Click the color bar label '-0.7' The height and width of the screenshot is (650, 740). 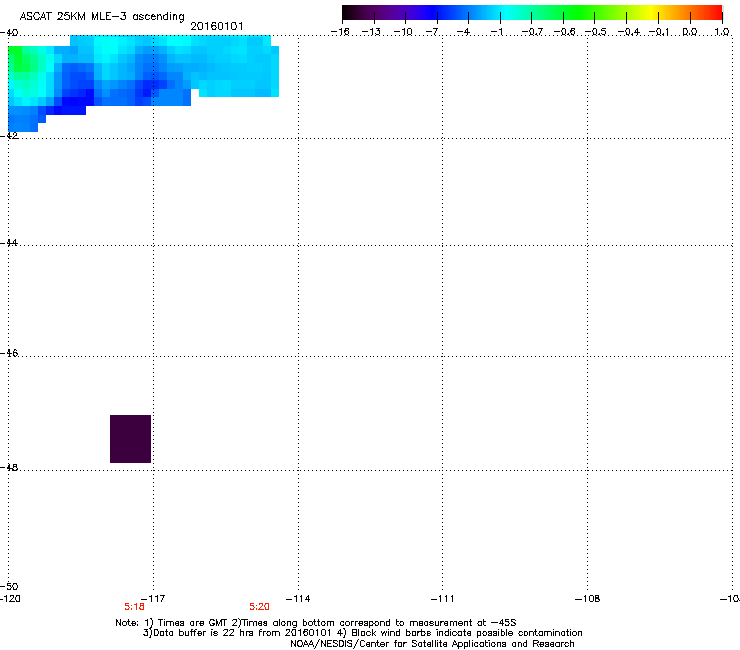pos(532,32)
